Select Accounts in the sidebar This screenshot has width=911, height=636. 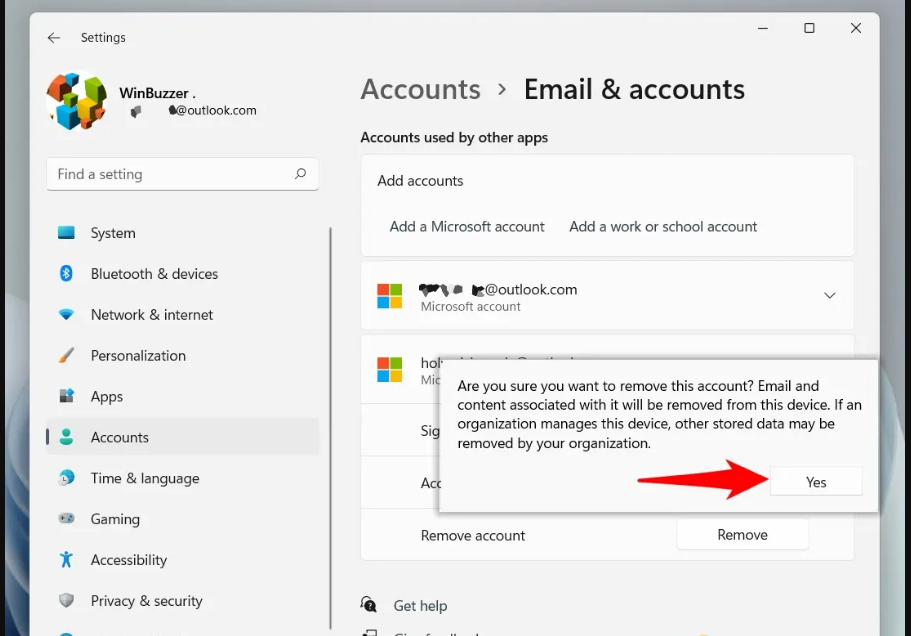click(x=182, y=437)
